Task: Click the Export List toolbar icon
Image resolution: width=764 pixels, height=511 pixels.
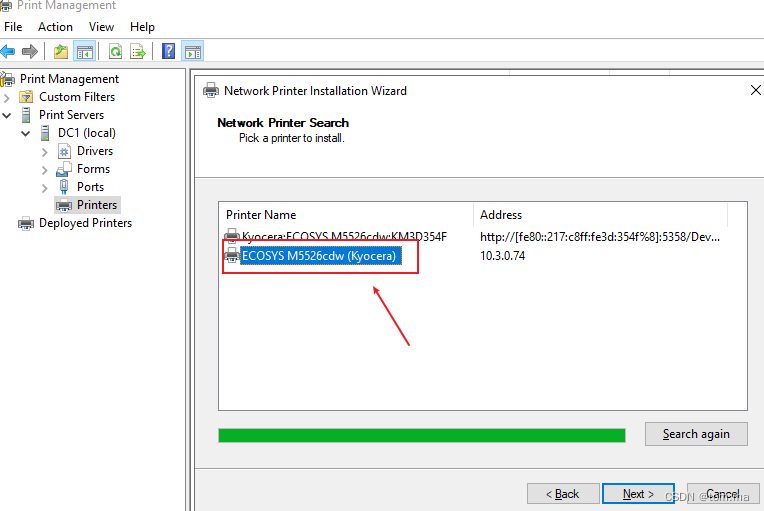Action: point(138,51)
